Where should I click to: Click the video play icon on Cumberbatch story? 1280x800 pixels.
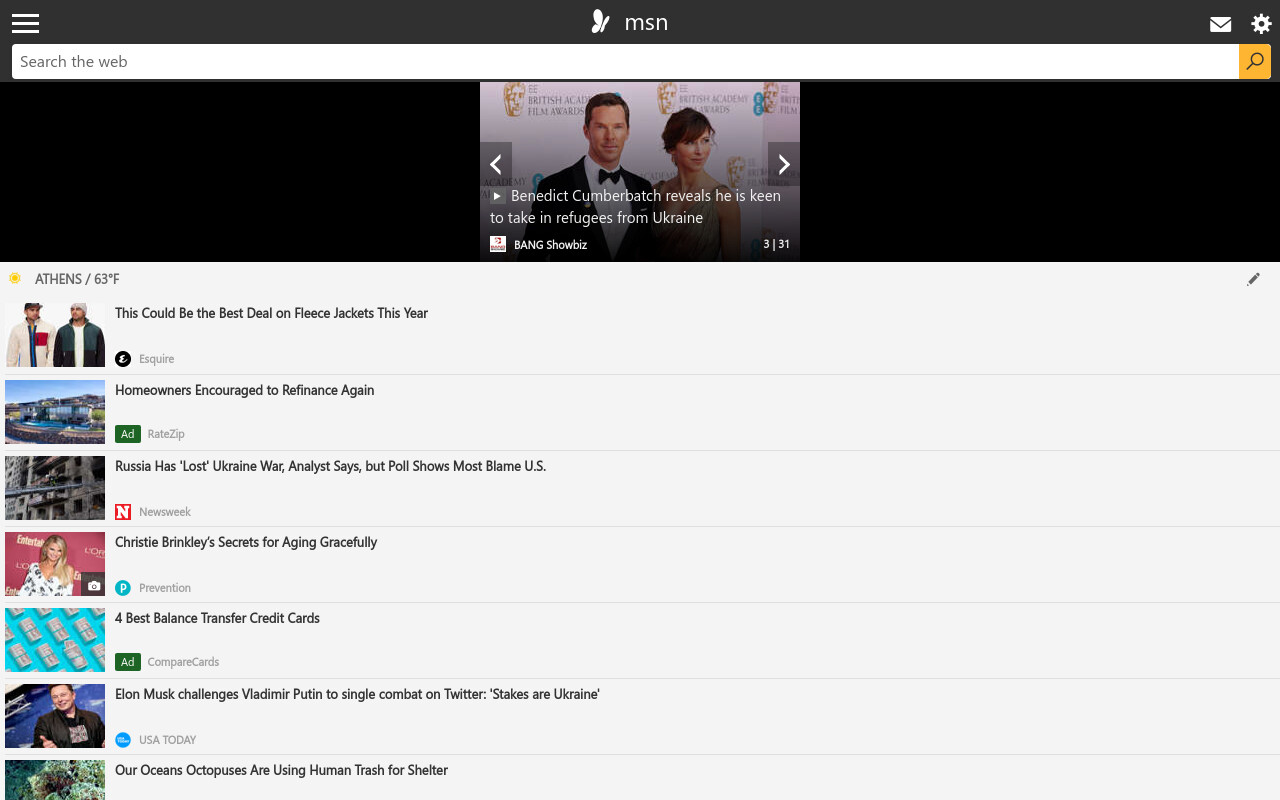[x=497, y=196]
